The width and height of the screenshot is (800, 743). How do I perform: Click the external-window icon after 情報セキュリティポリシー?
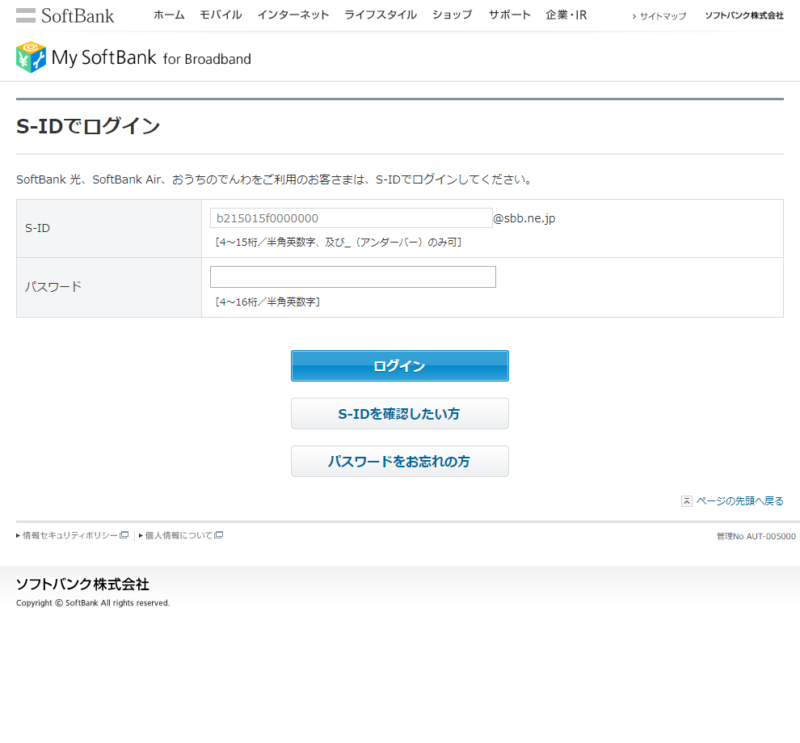124,535
